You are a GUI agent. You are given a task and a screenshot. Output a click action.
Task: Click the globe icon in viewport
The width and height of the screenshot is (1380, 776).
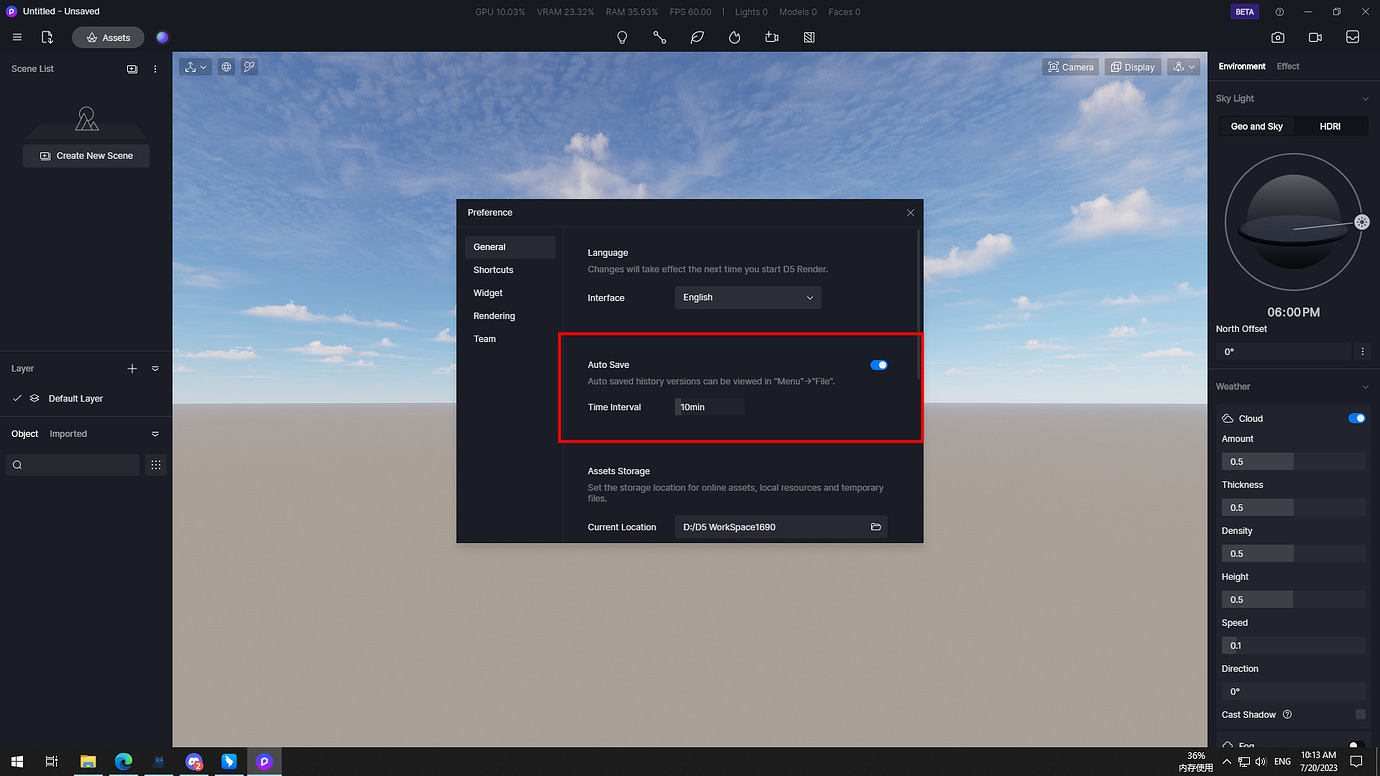[227, 67]
